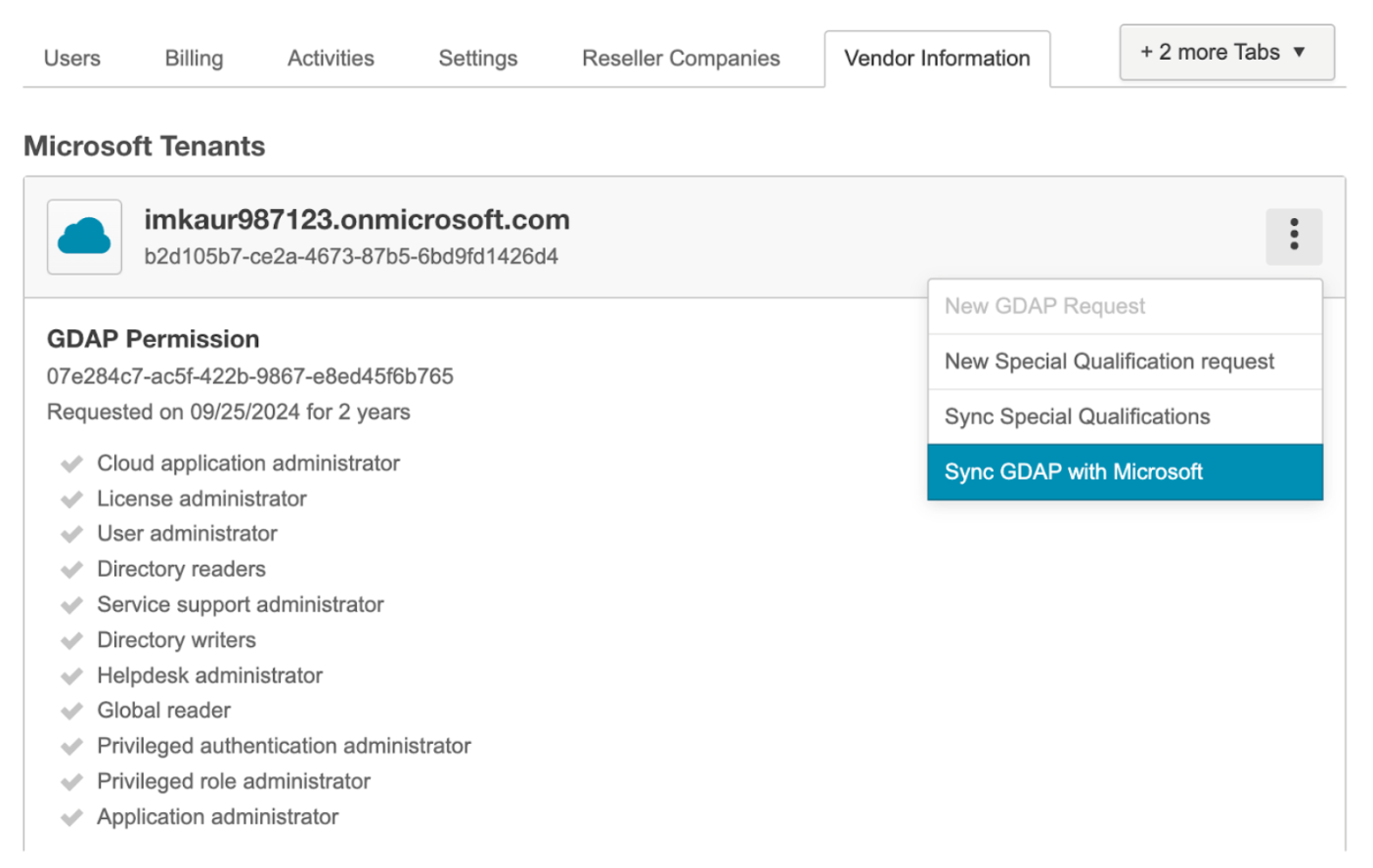The image size is (1373, 868).
Task: Expand the + 2 more Tabs dropdown
Action: point(1225,53)
